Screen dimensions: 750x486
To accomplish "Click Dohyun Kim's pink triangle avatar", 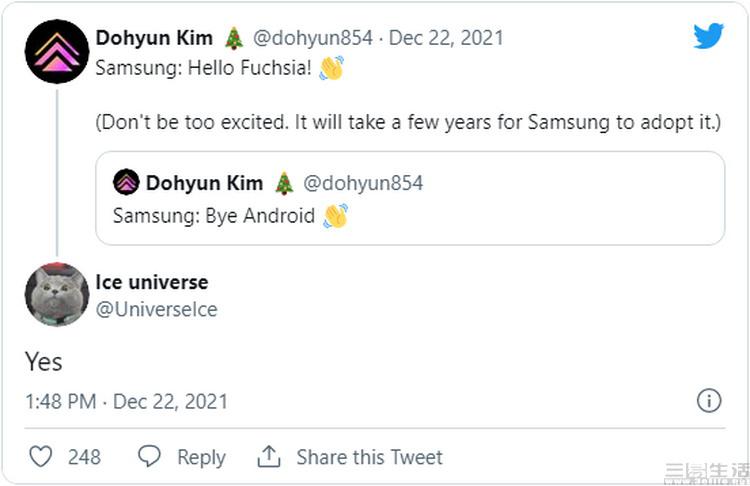I will pyautogui.click(x=57, y=51).
